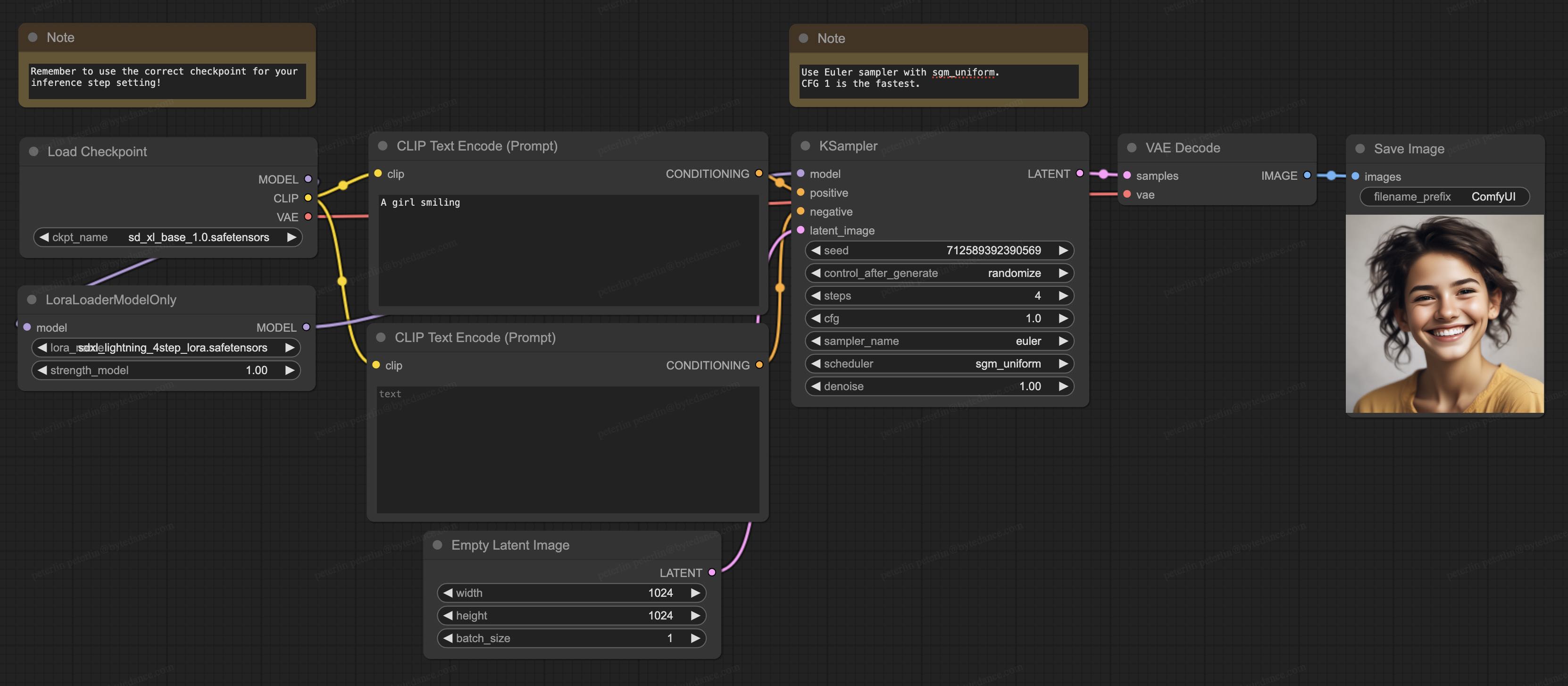Click the Empty Latent Image node icon

tap(438, 546)
